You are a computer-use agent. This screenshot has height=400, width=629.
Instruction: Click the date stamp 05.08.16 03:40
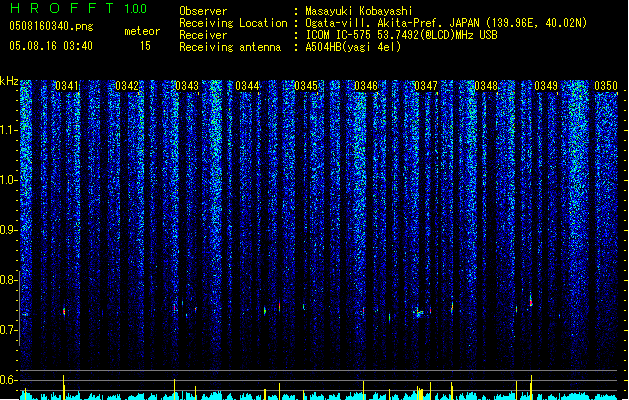point(51,46)
